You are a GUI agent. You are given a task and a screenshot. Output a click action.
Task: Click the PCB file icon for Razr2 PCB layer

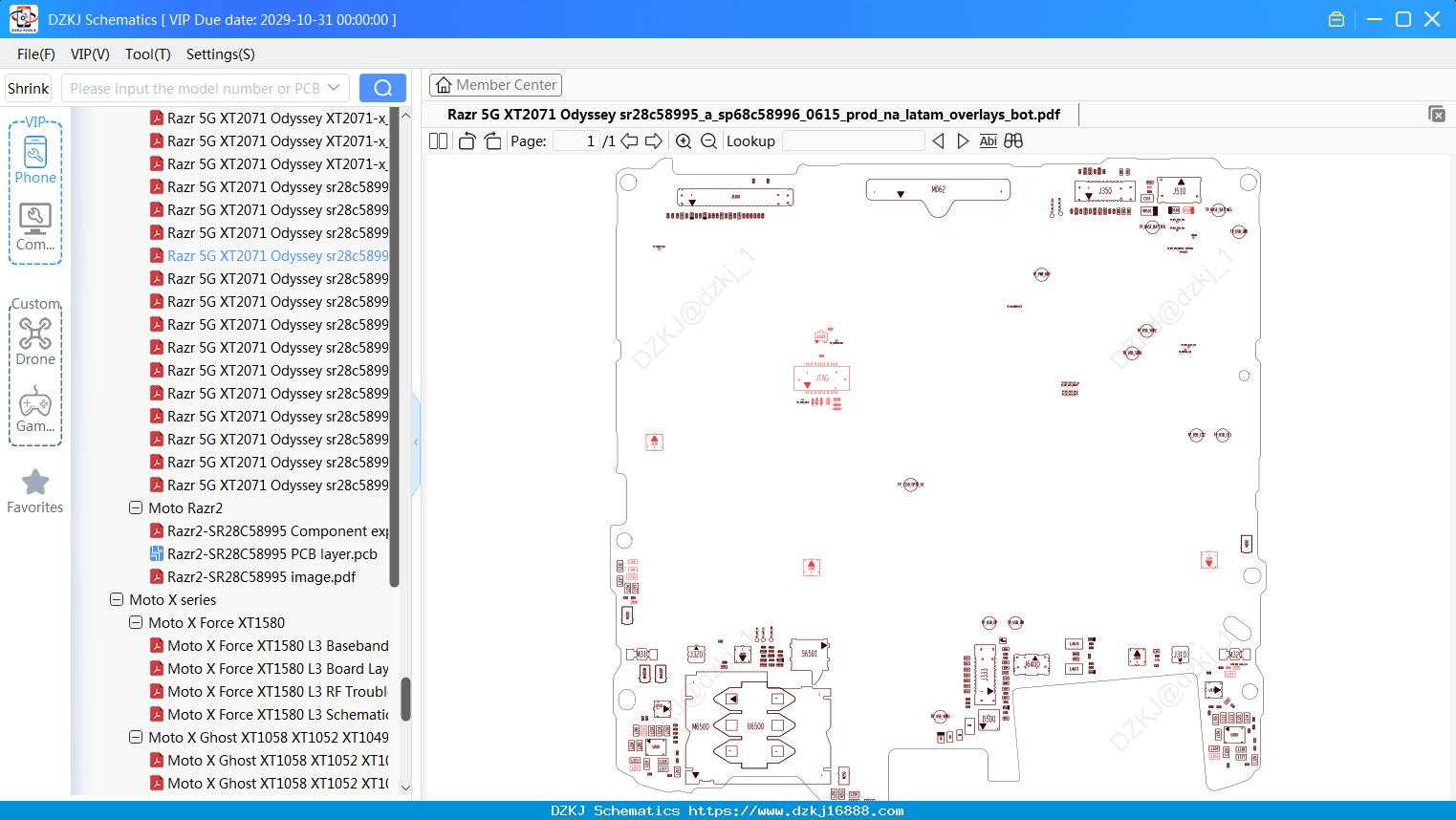[157, 554]
